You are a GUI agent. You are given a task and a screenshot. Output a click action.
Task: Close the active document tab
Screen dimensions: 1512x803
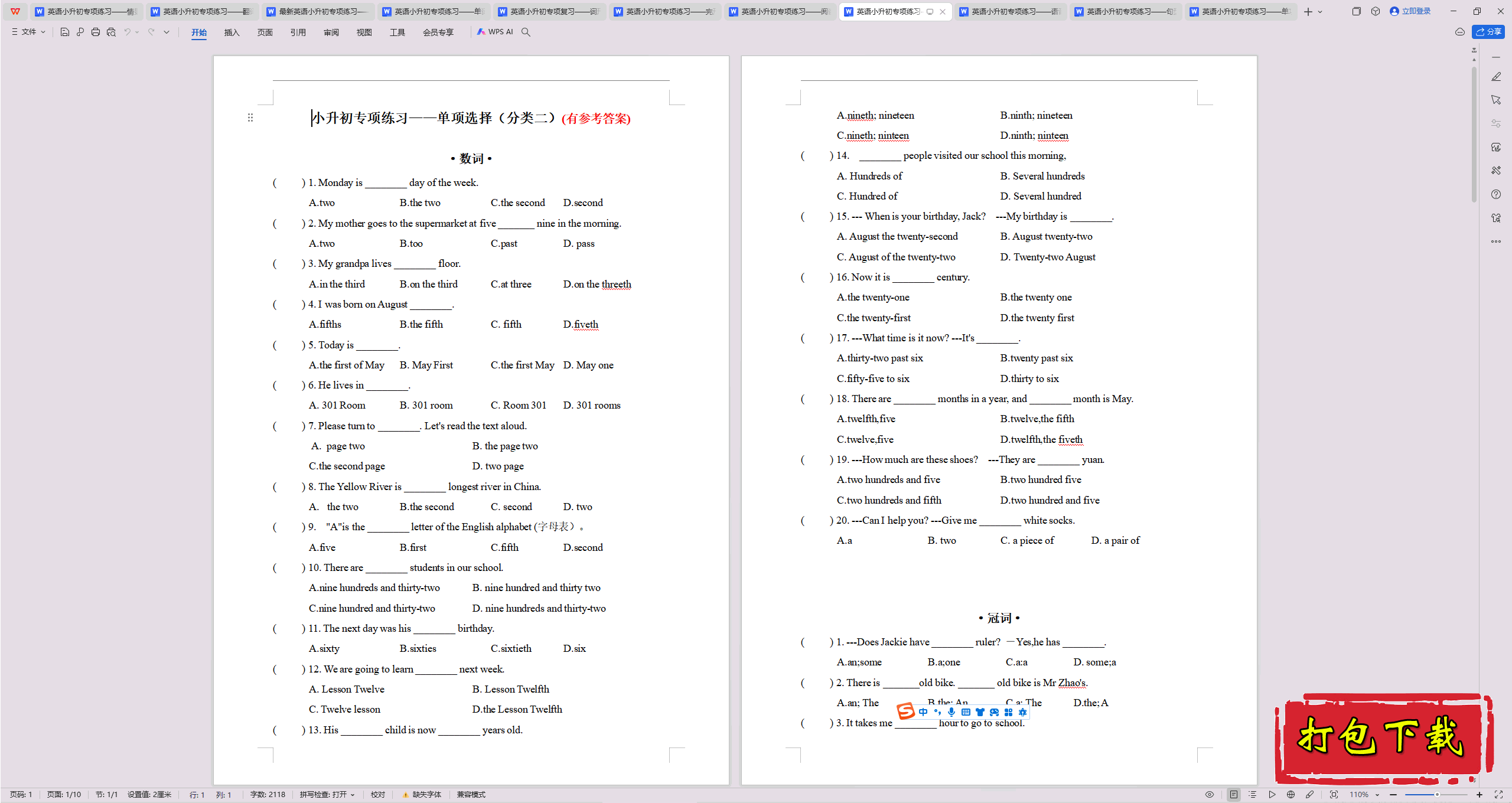pyautogui.click(x=943, y=12)
